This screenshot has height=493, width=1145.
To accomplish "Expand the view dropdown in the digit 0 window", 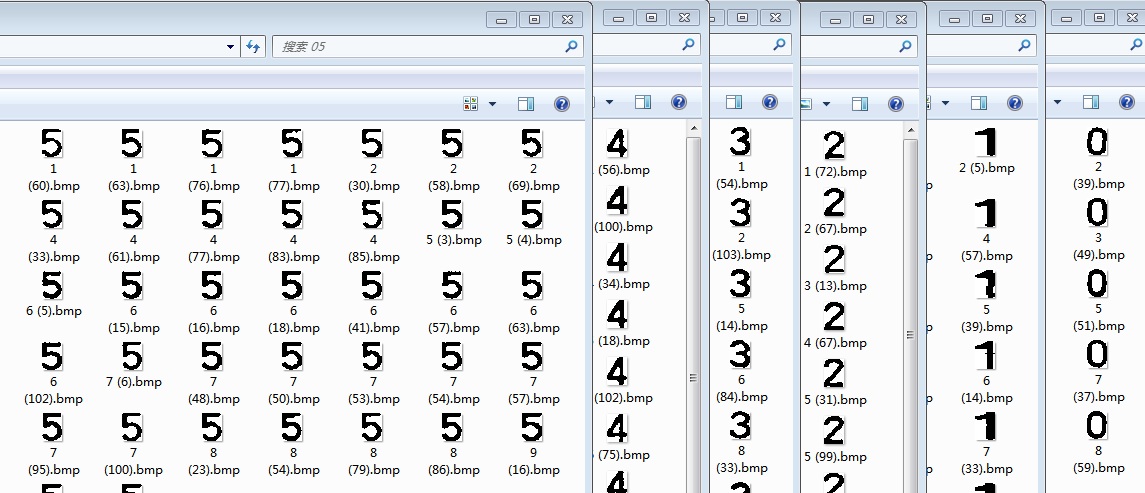I will click(1057, 102).
